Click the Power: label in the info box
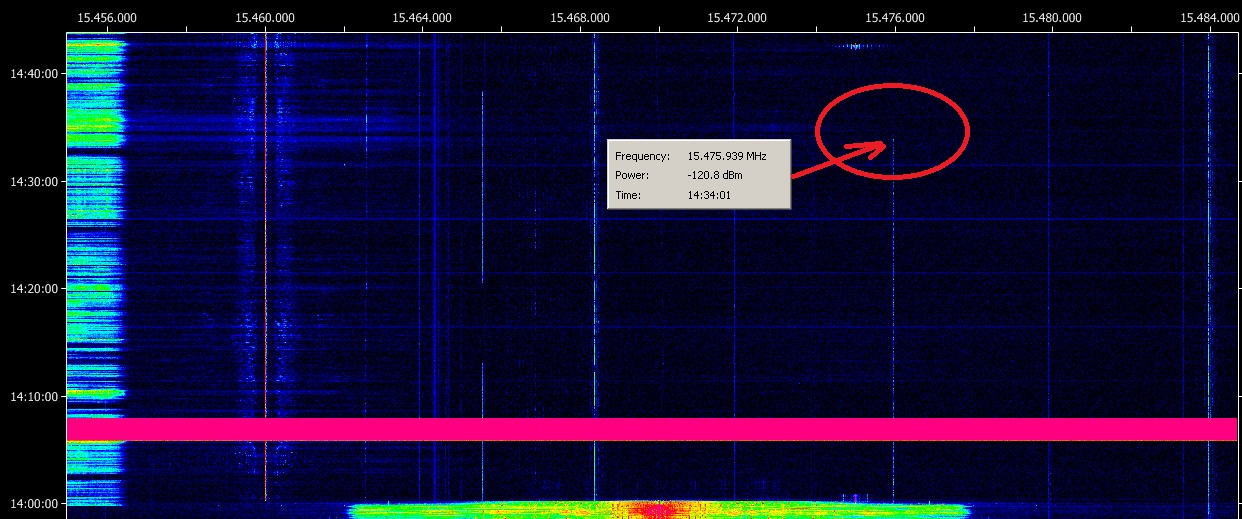Screen dimensions: 1242x519 (632, 176)
